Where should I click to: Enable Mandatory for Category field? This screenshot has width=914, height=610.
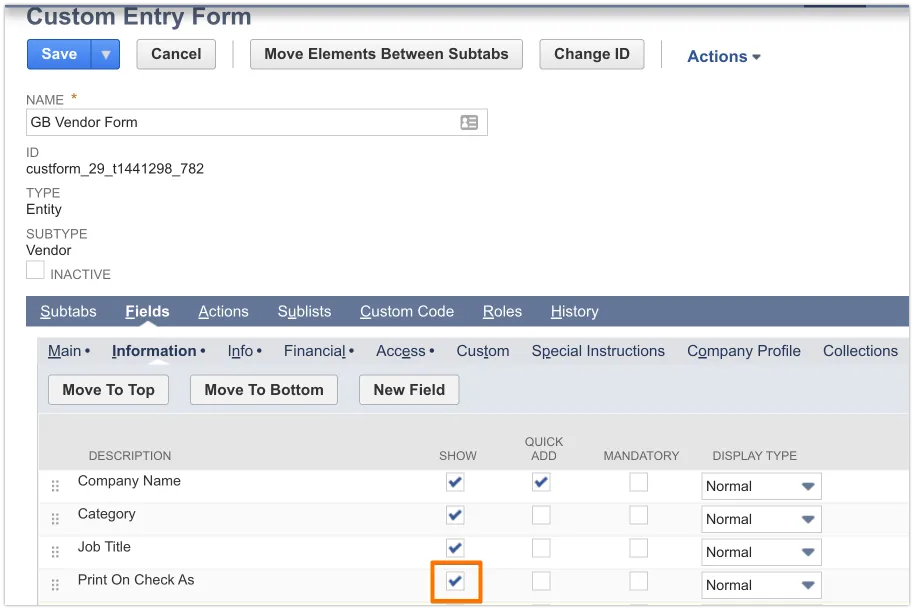[638, 515]
